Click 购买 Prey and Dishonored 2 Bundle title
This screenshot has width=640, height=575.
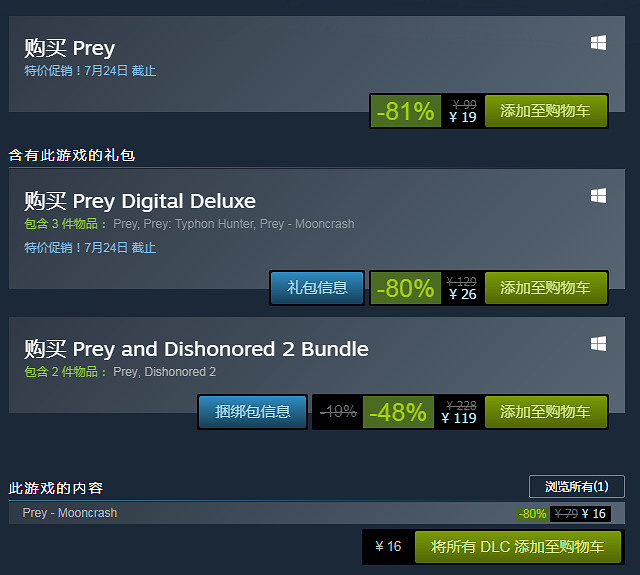(196, 349)
